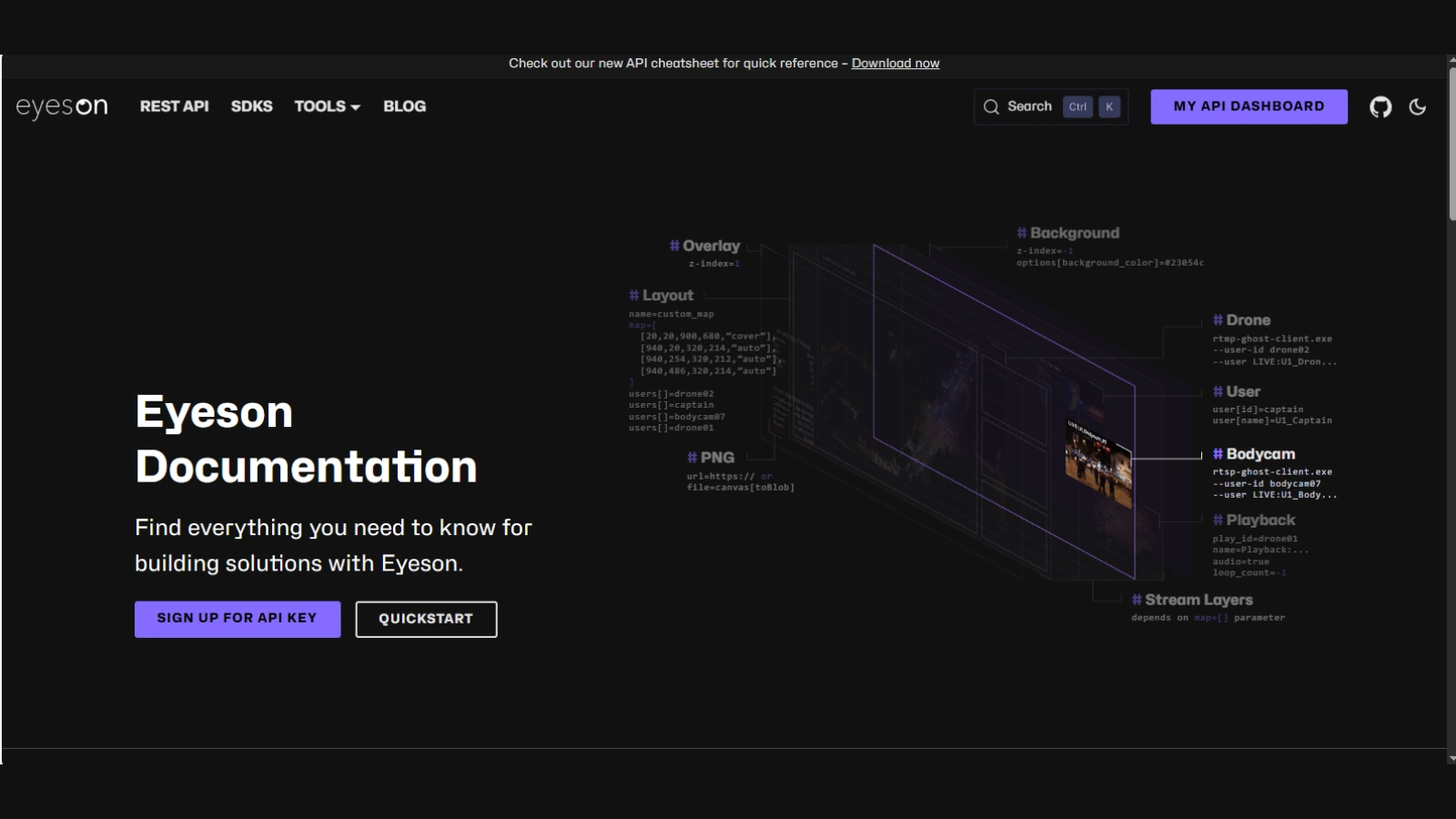Click Sign Up For API Key
1456x819 pixels.
pyautogui.click(x=238, y=619)
